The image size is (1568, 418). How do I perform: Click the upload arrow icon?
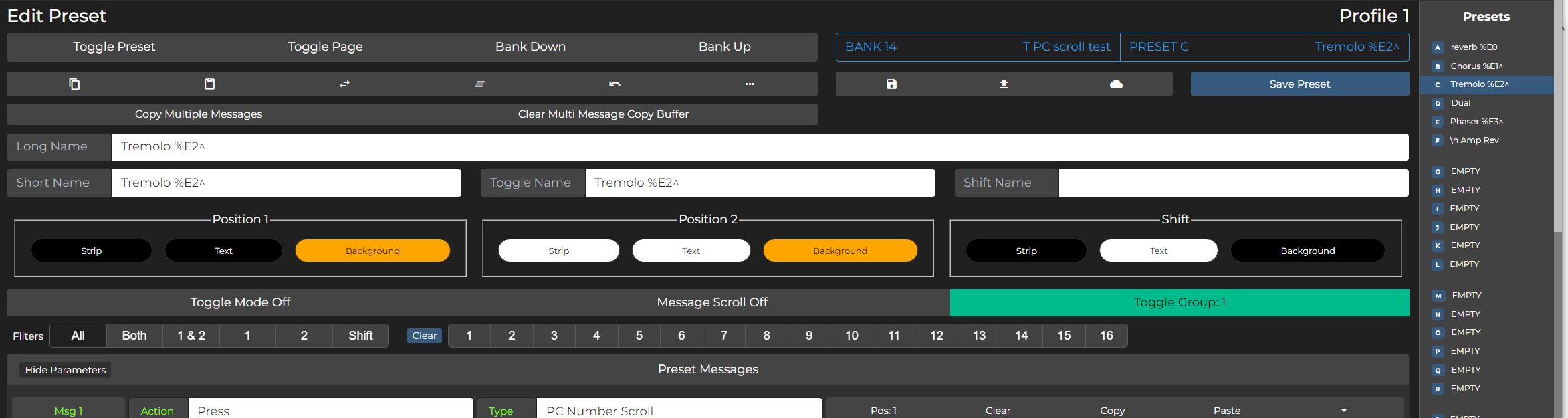pyautogui.click(x=1004, y=84)
